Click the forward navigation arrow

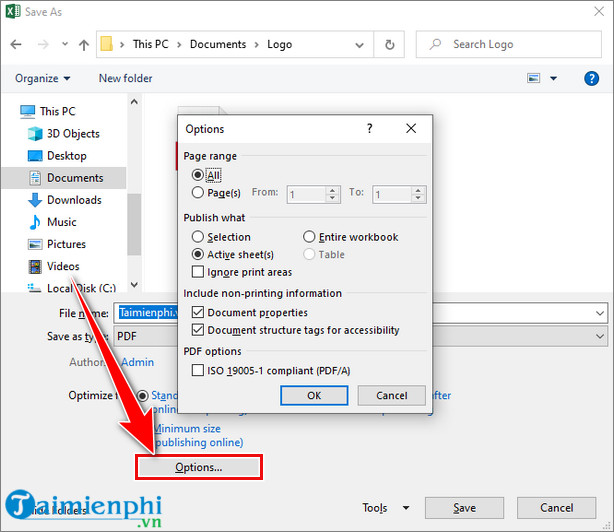click(x=43, y=45)
